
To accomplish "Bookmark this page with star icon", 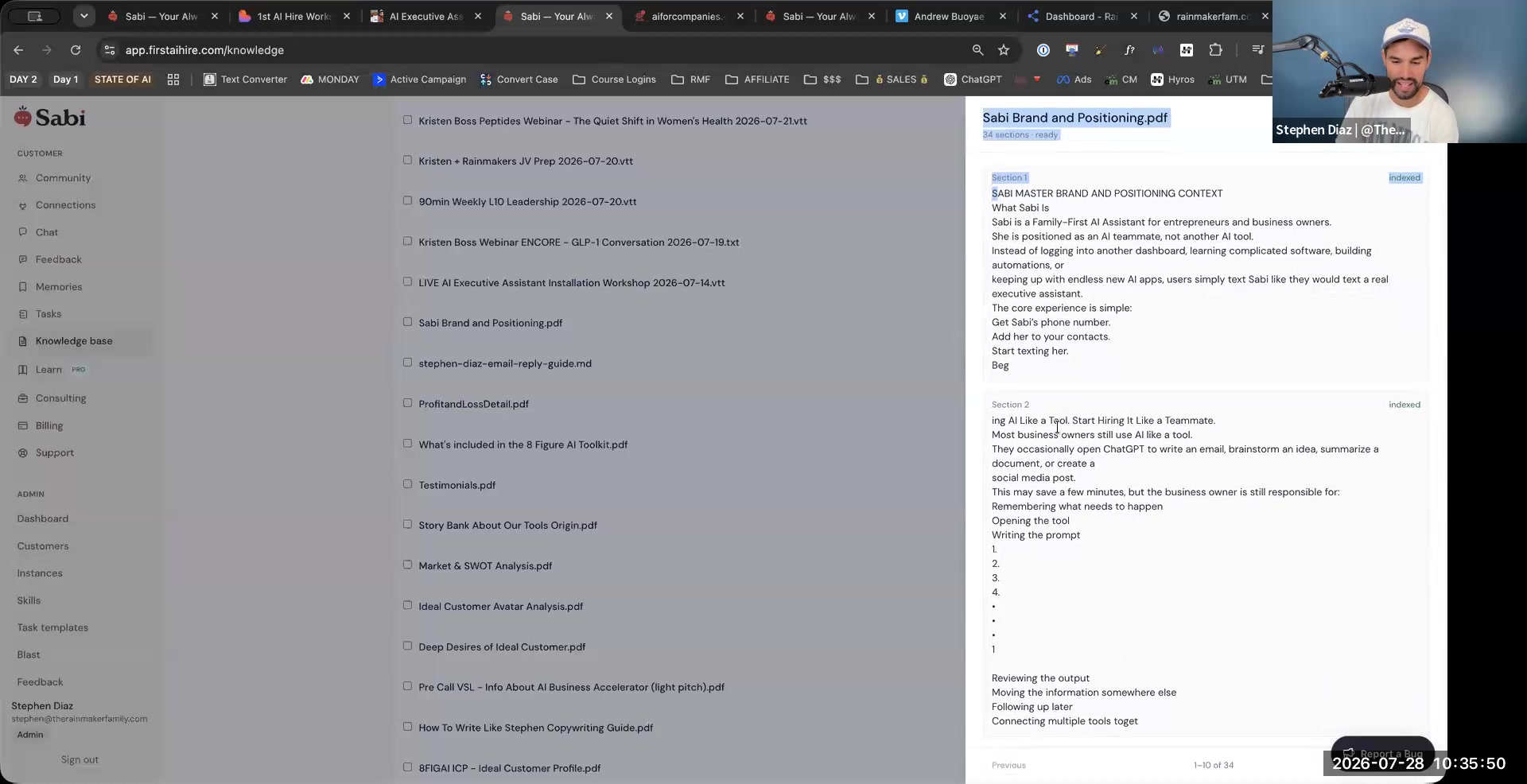I will (1004, 50).
